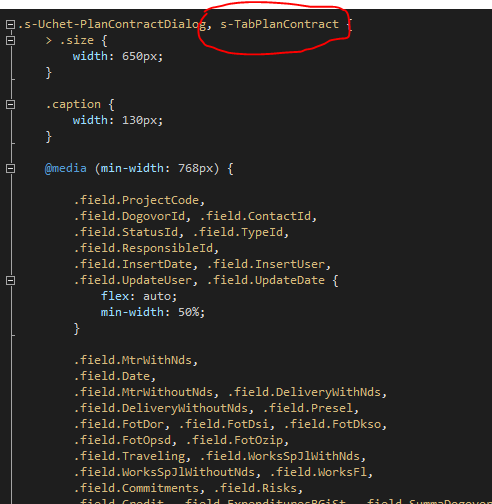The image size is (492, 504).
Task: Click the .field.FotDsi selector
Action: point(224,424)
